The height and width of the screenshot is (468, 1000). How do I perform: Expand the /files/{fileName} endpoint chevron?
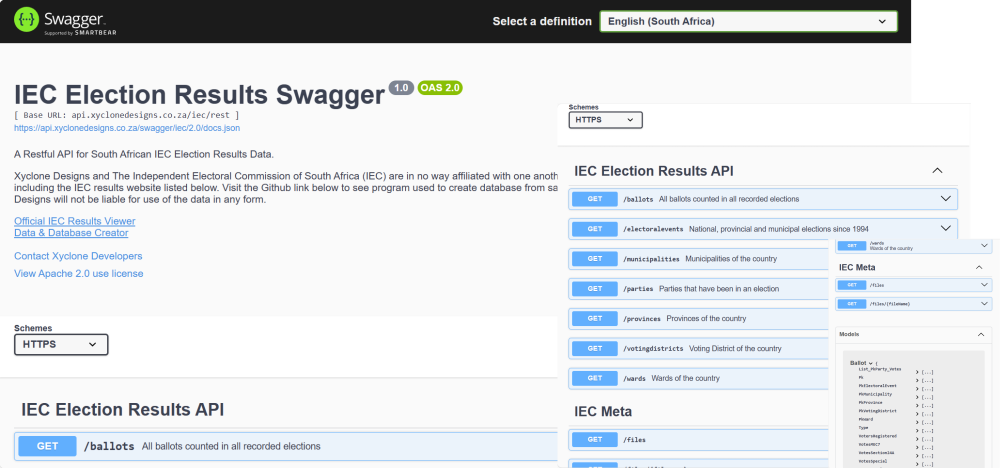(983, 303)
